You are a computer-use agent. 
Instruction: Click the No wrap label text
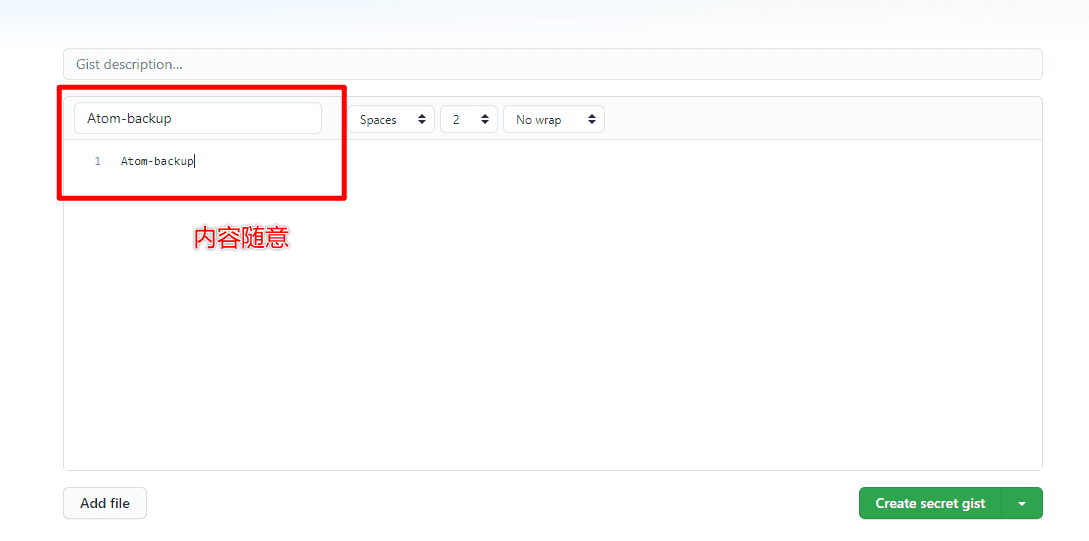(538, 120)
